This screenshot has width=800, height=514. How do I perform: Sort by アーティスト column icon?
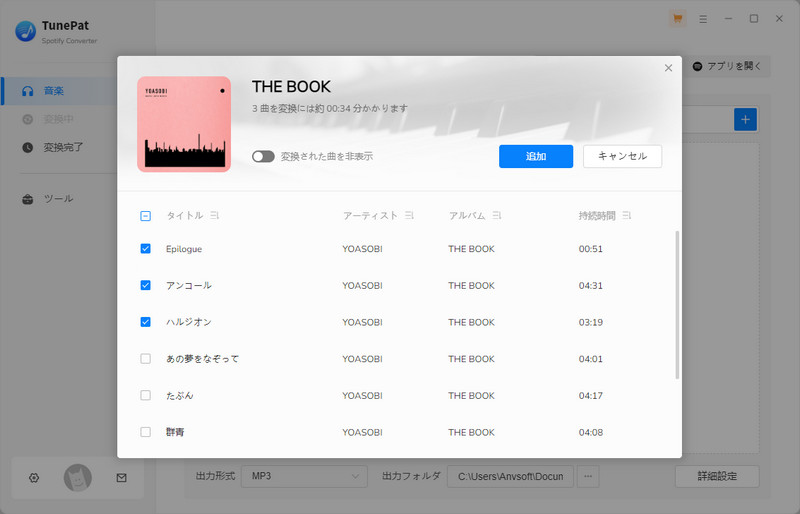pyautogui.click(x=409, y=215)
